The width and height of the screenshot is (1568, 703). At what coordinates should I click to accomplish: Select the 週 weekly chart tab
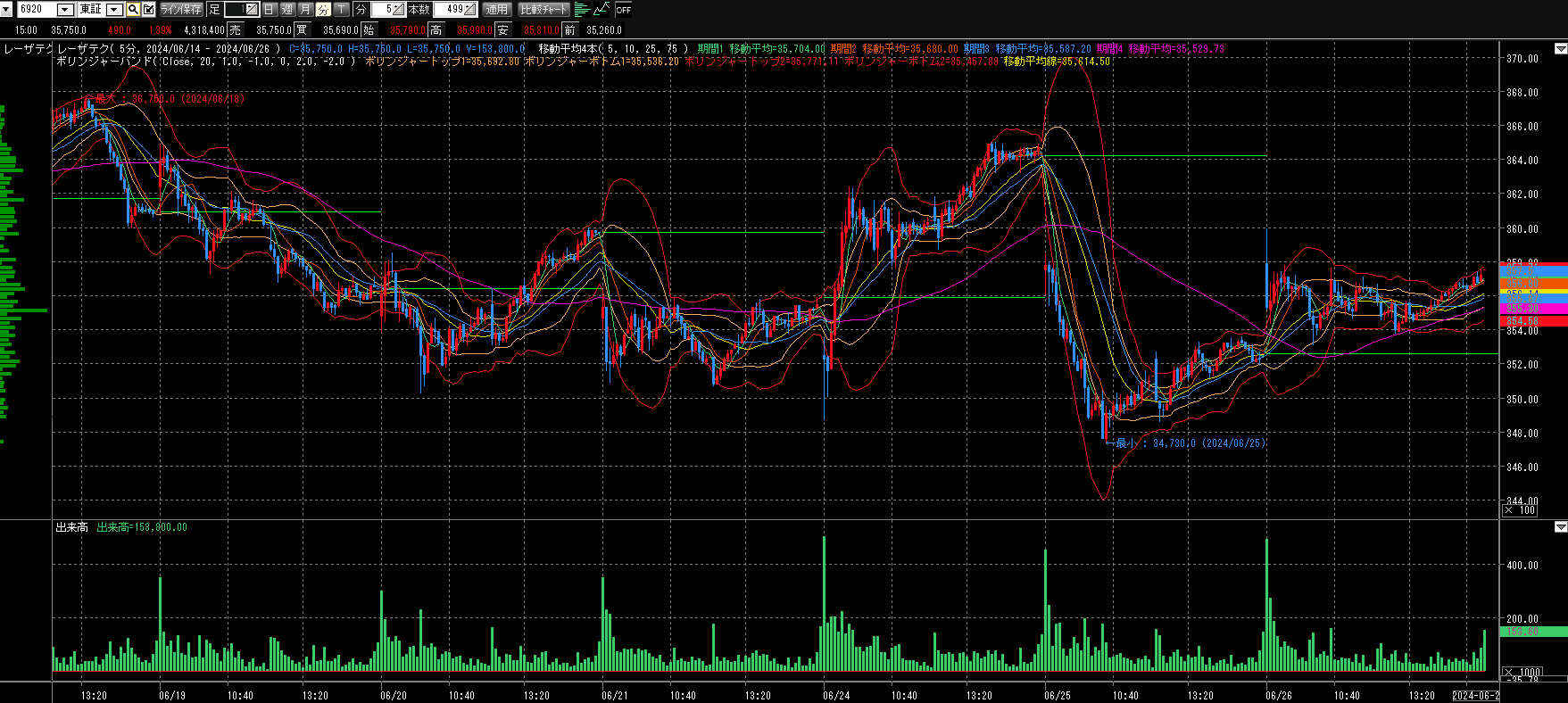pyautogui.click(x=287, y=10)
